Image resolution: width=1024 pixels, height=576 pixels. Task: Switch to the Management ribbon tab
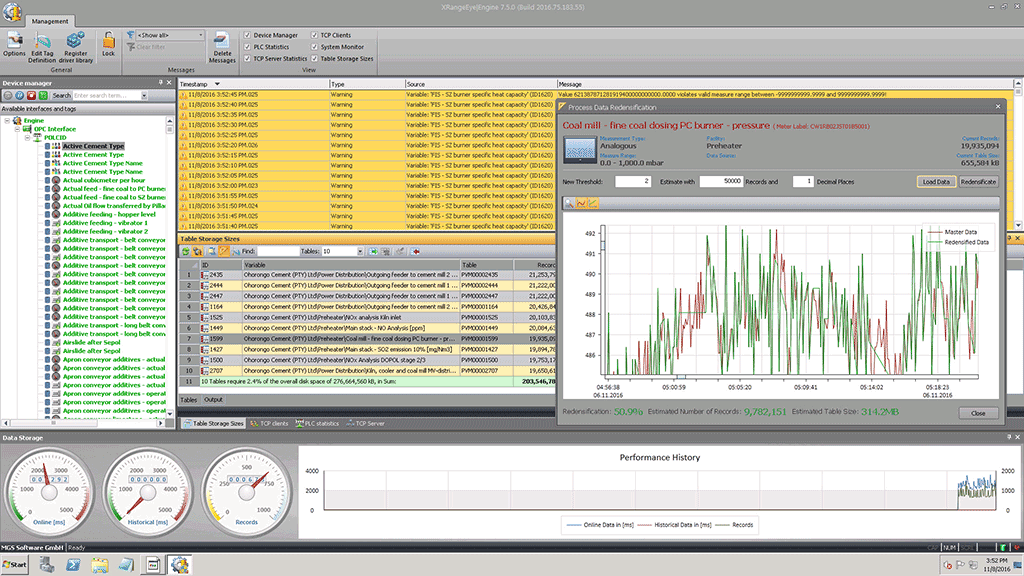click(x=50, y=21)
